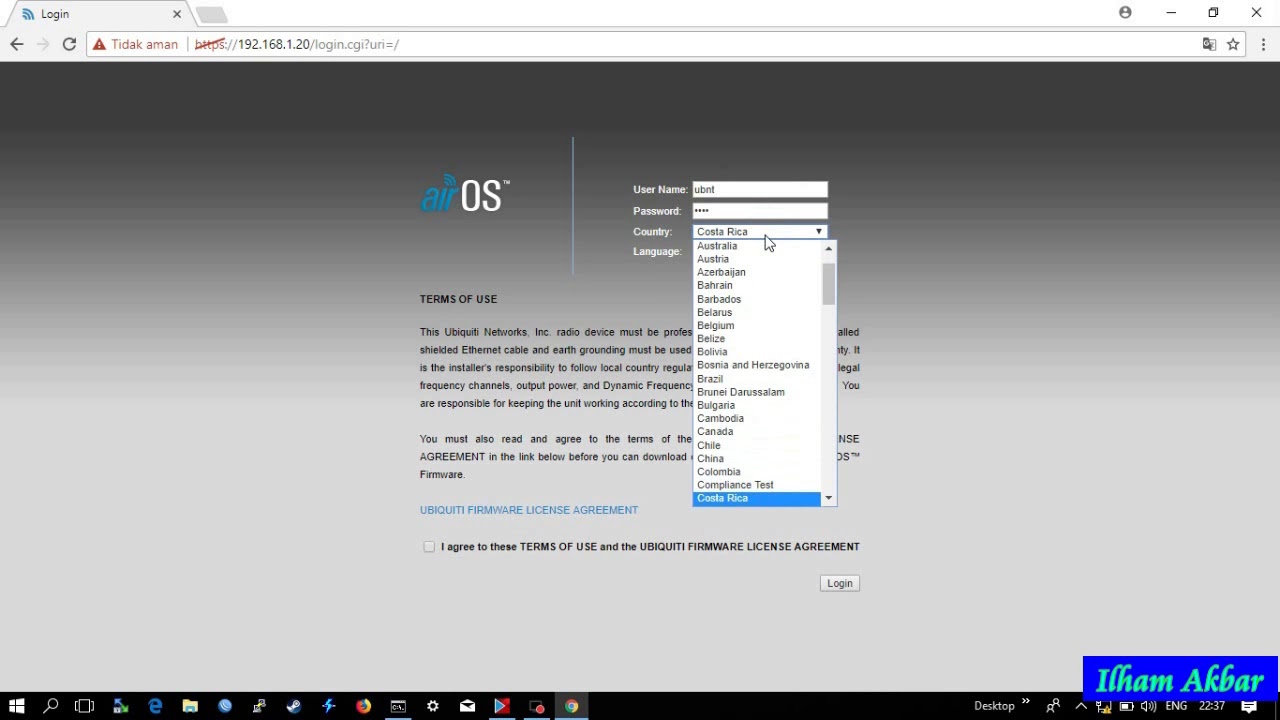The image size is (1280, 720).
Task: Open the Action Center notifications icon
Action: pyautogui.click(x=1249, y=706)
